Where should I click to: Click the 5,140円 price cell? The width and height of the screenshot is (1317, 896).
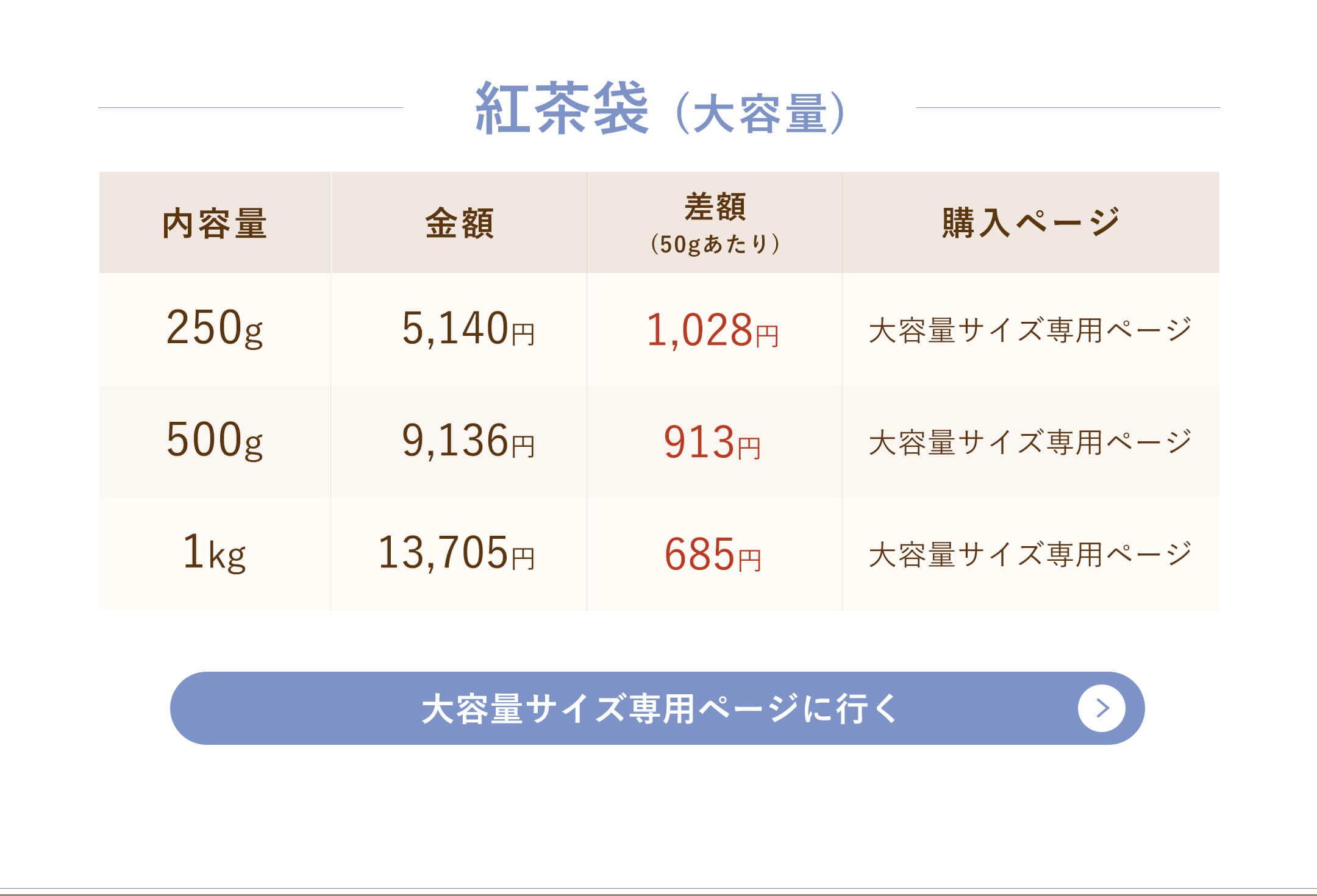pos(459,329)
